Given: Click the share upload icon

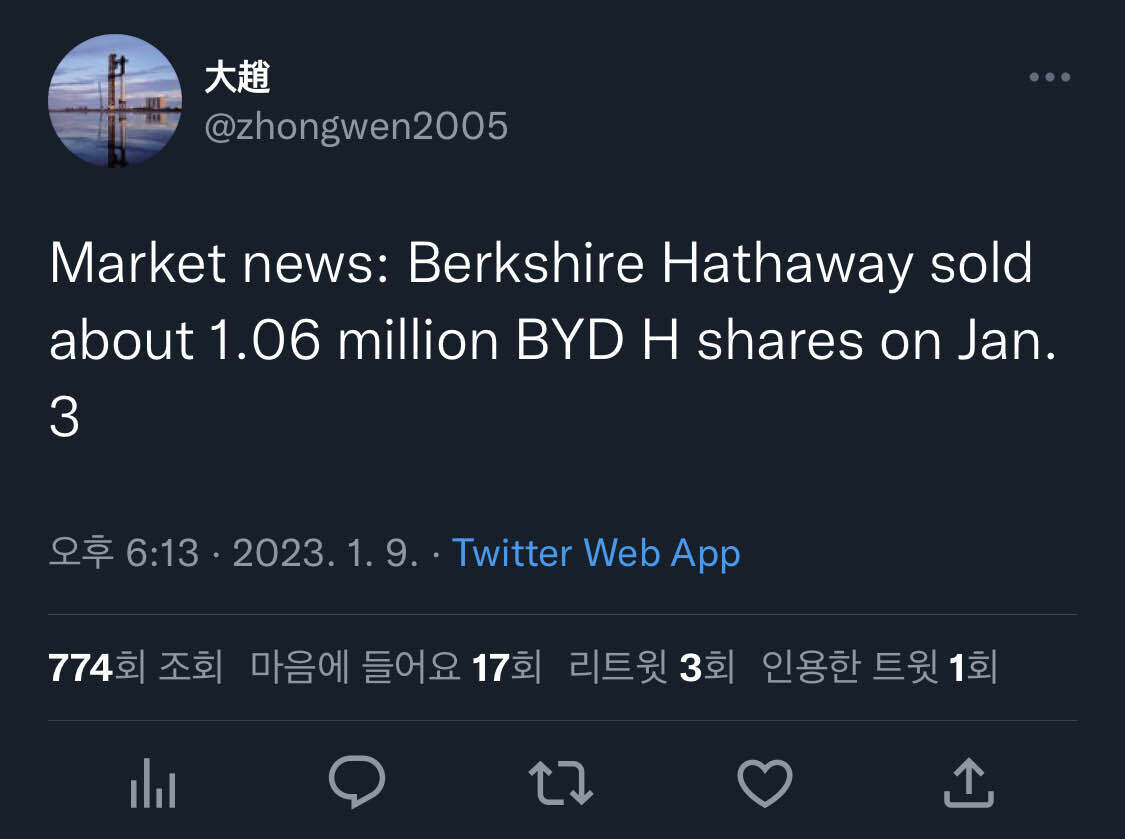Looking at the screenshot, I should click(969, 782).
